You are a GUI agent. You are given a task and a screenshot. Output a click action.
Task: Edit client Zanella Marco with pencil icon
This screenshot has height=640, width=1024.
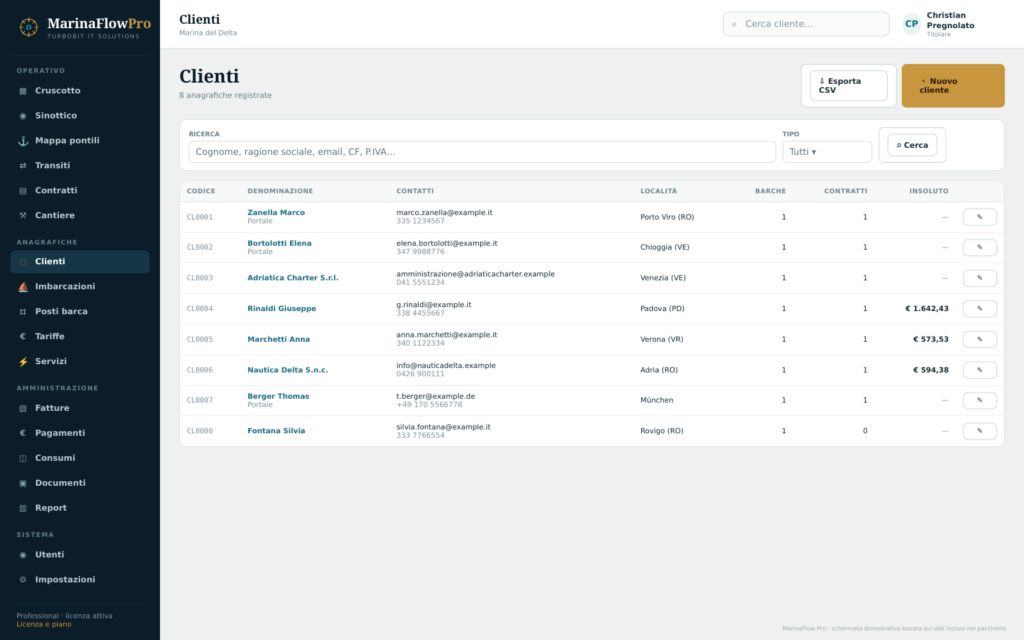(980, 217)
